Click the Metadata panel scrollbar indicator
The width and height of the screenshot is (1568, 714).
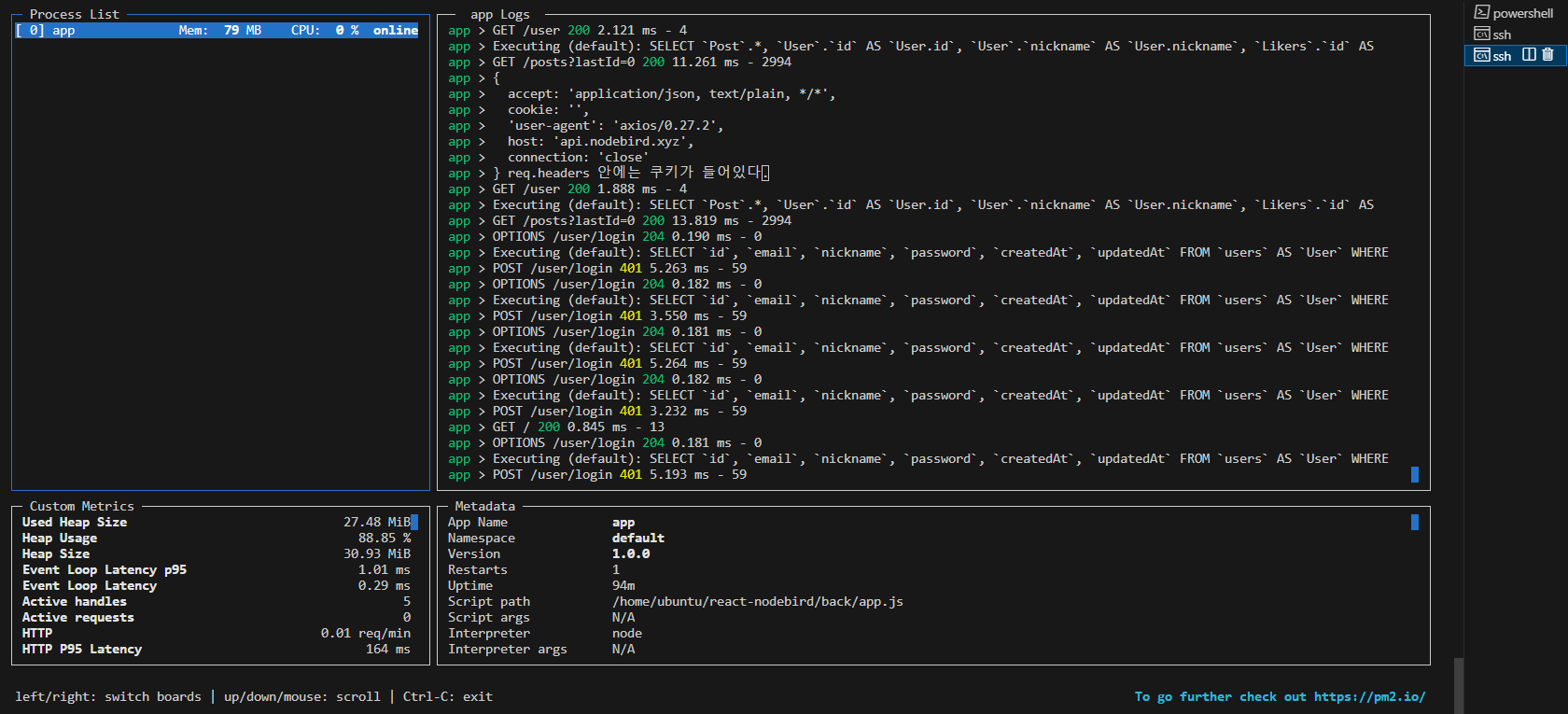tap(1415, 522)
